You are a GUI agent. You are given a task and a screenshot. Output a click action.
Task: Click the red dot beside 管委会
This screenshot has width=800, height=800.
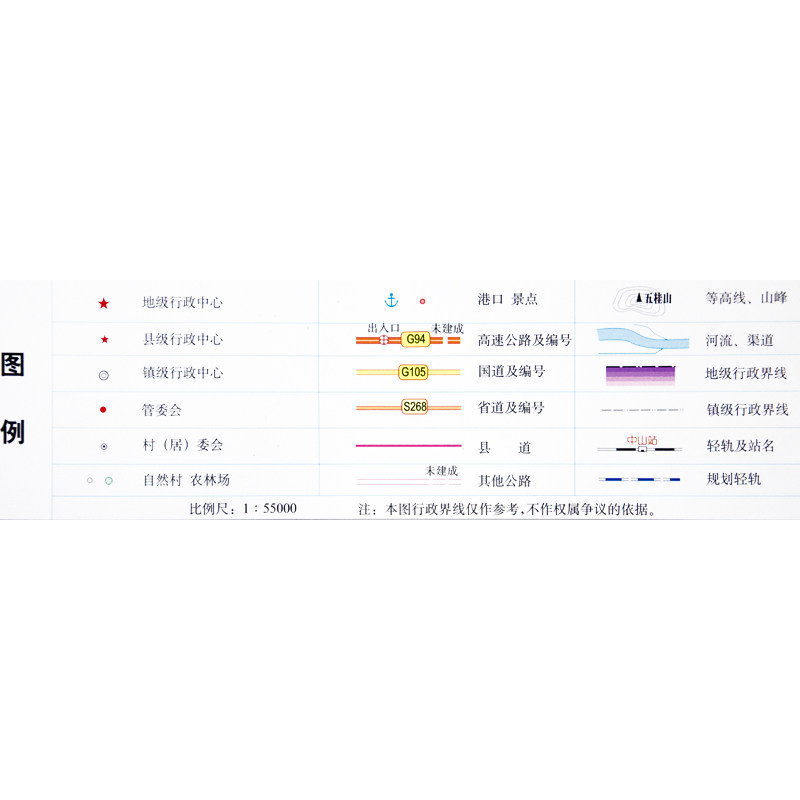tap(103, 410)
